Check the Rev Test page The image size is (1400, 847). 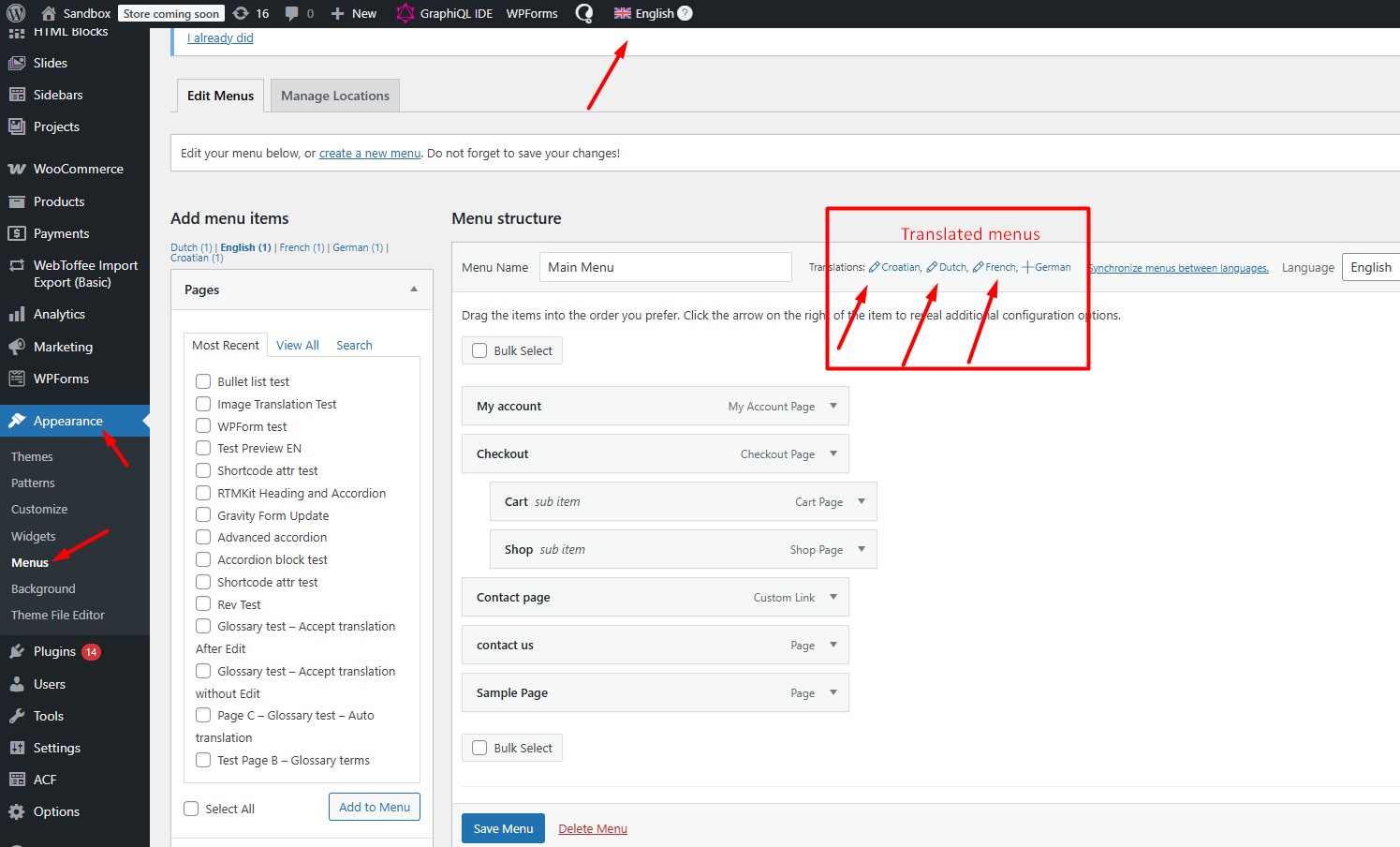203,603
